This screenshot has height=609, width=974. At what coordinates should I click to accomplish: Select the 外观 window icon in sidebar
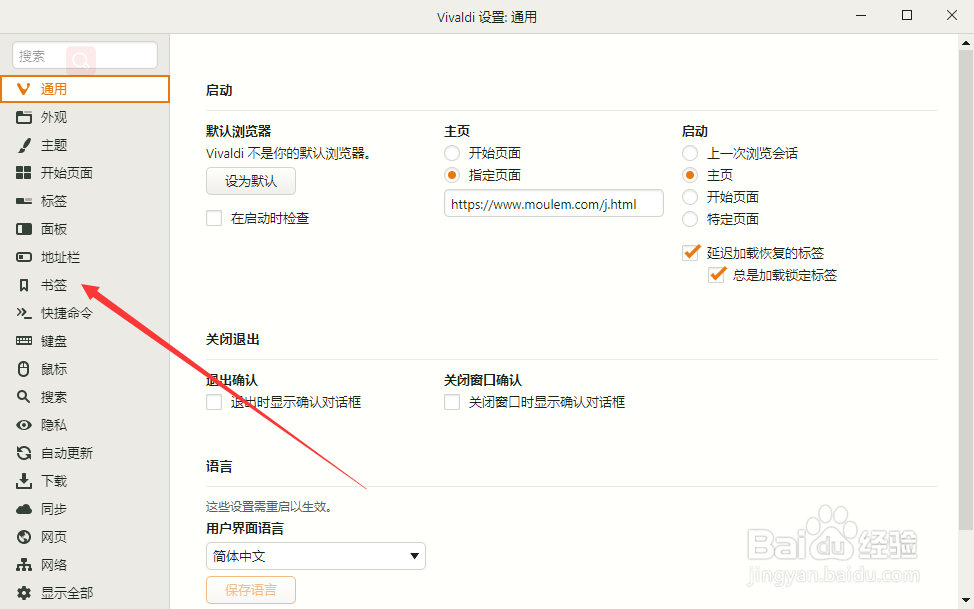pos(24,117)
